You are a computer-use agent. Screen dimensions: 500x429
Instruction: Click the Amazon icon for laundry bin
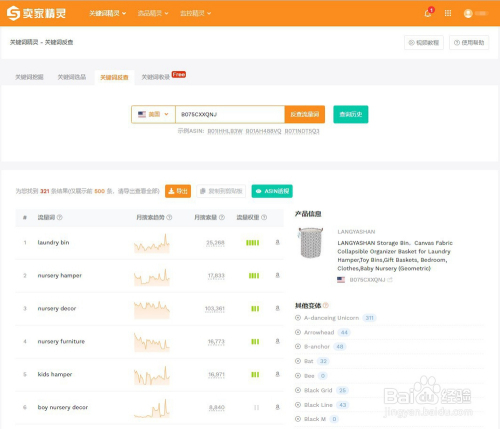277,242
